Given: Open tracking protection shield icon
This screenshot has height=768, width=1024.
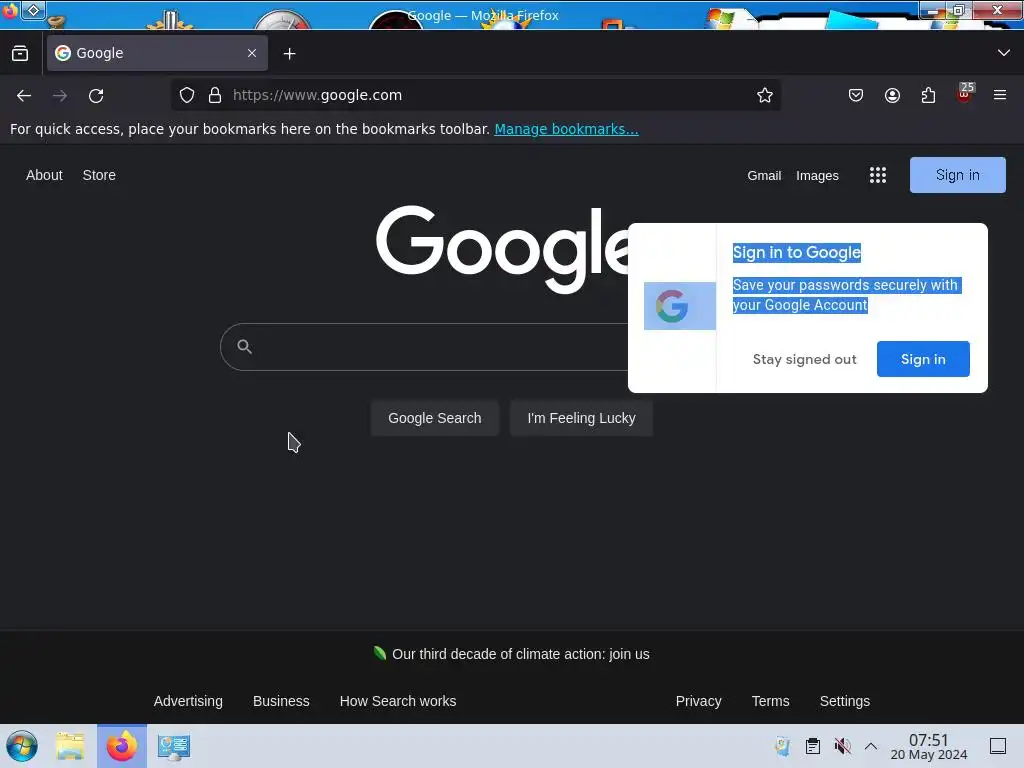Looking at the screenshot, I should (187, 95).
